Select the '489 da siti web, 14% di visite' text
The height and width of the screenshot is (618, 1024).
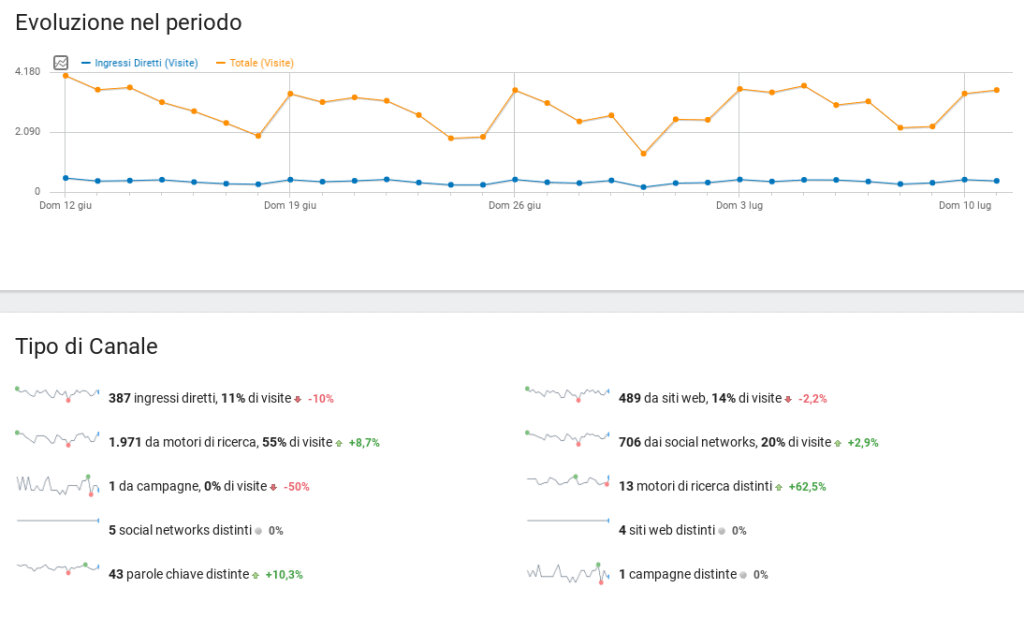tap(700, 398)
